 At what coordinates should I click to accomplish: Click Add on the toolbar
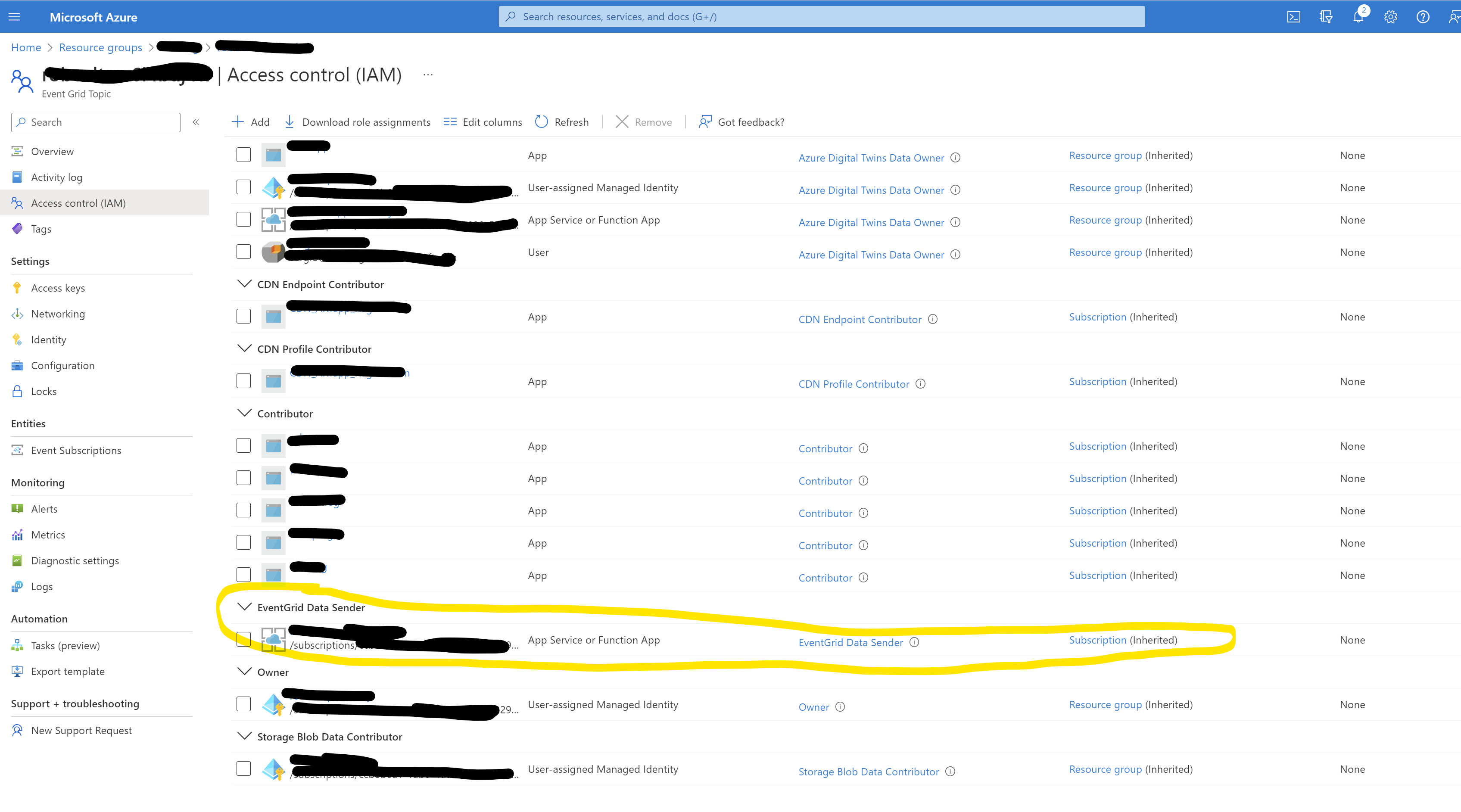click(x=250, y=121)
